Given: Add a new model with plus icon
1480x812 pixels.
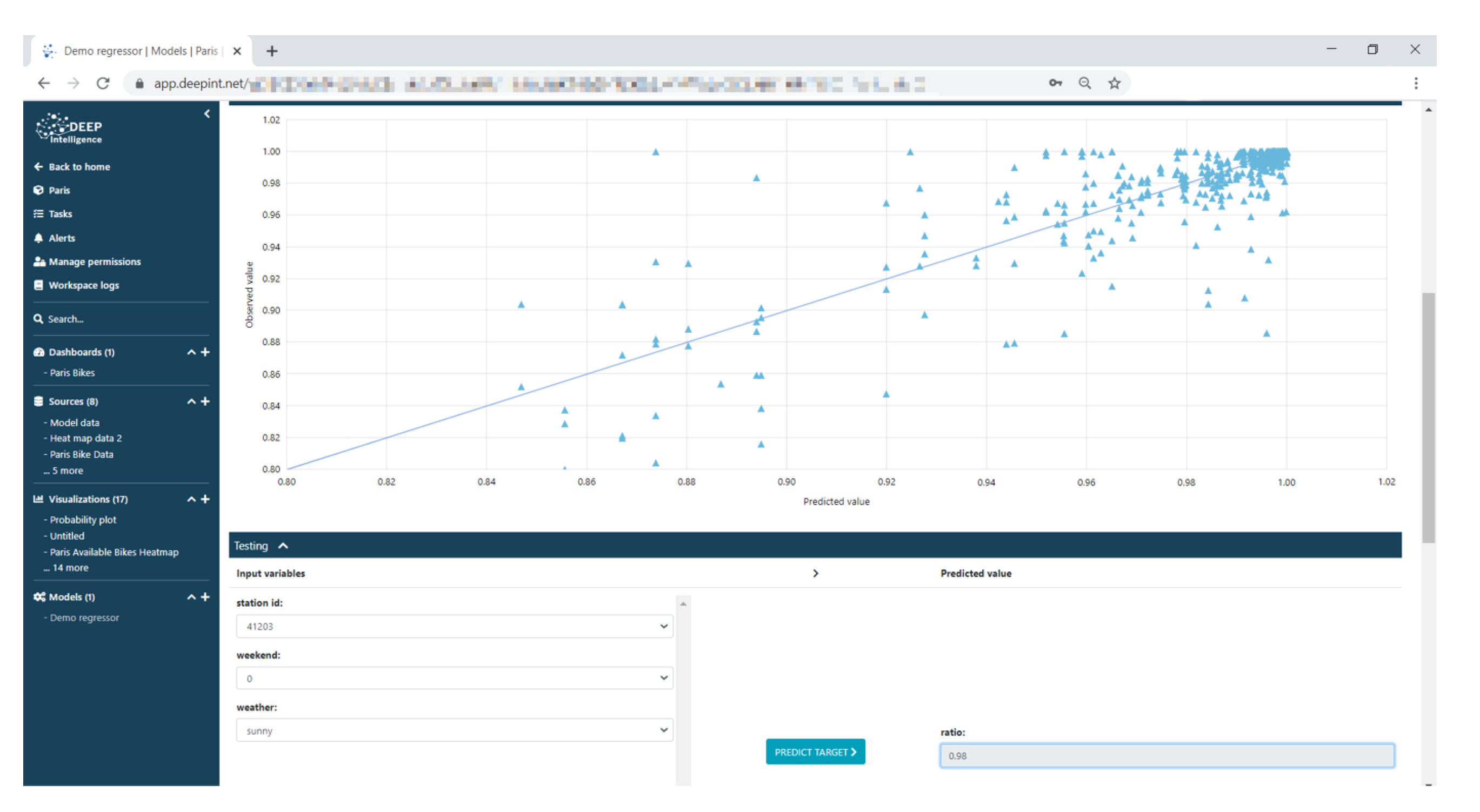Looking at the screenshot, I should (x=205, y=597).
